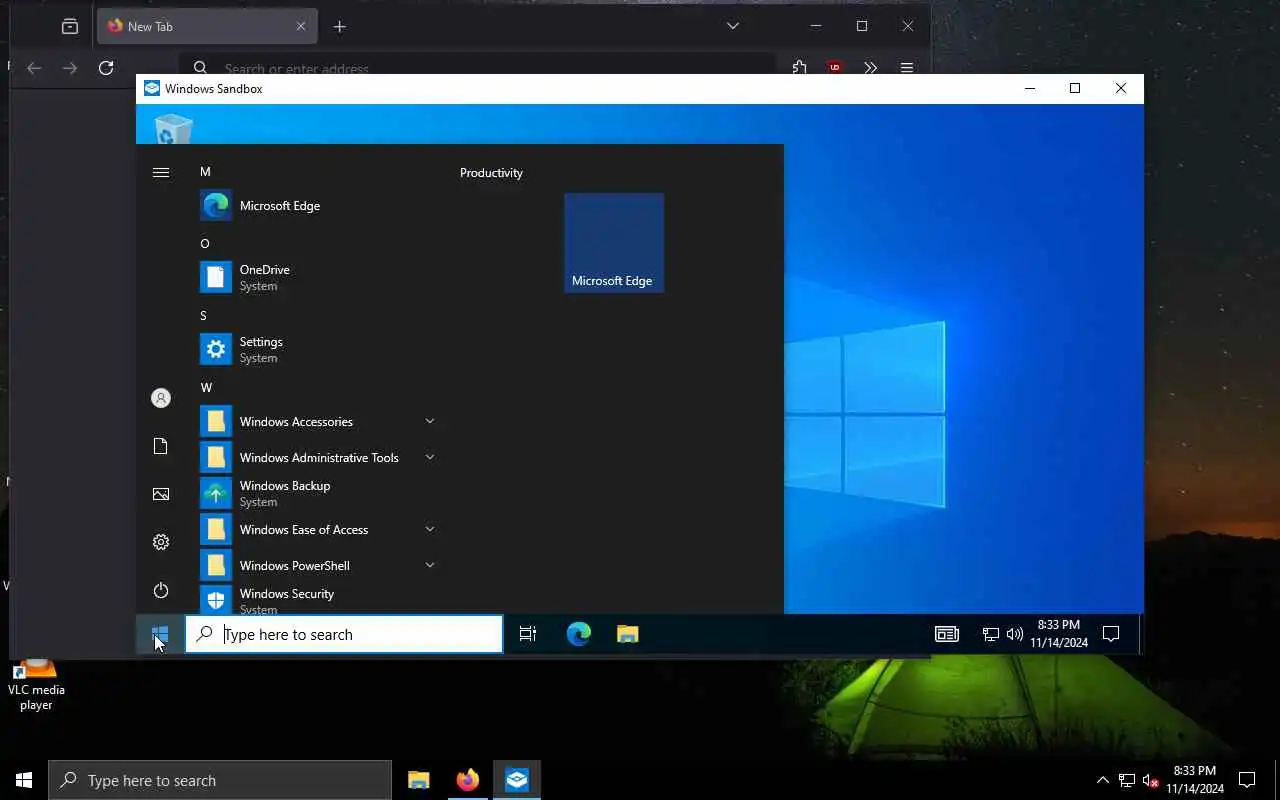Click the sandbox clock showing 8:33 PM
The width and height of the screenshot is (1280, 800).
(x=1059, y=634)
